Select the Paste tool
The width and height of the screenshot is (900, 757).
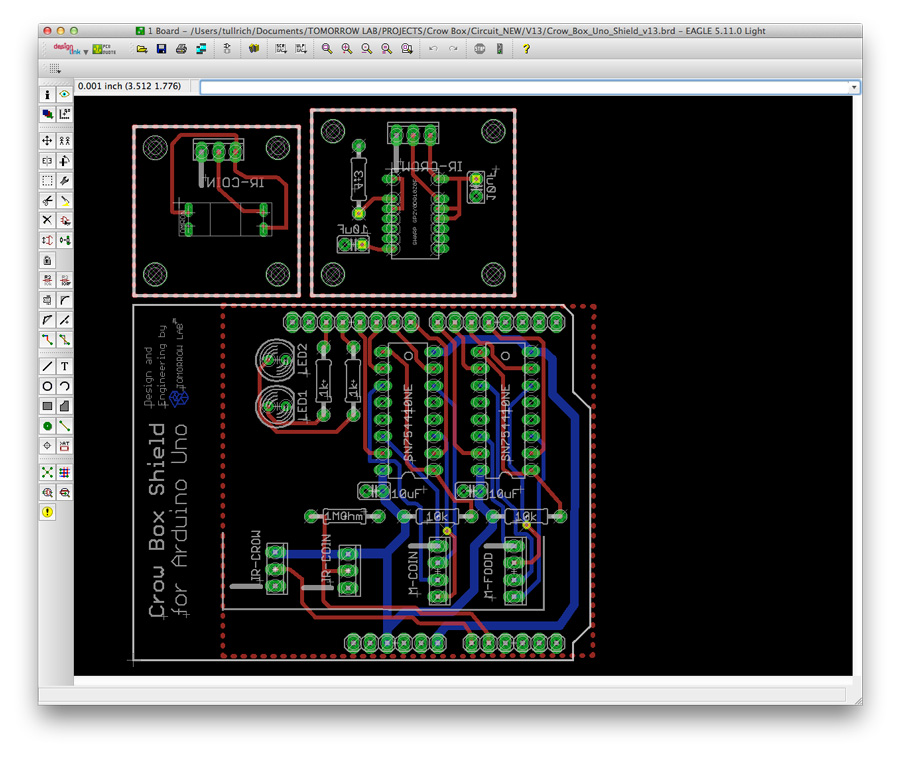click(x=65, y=200)
